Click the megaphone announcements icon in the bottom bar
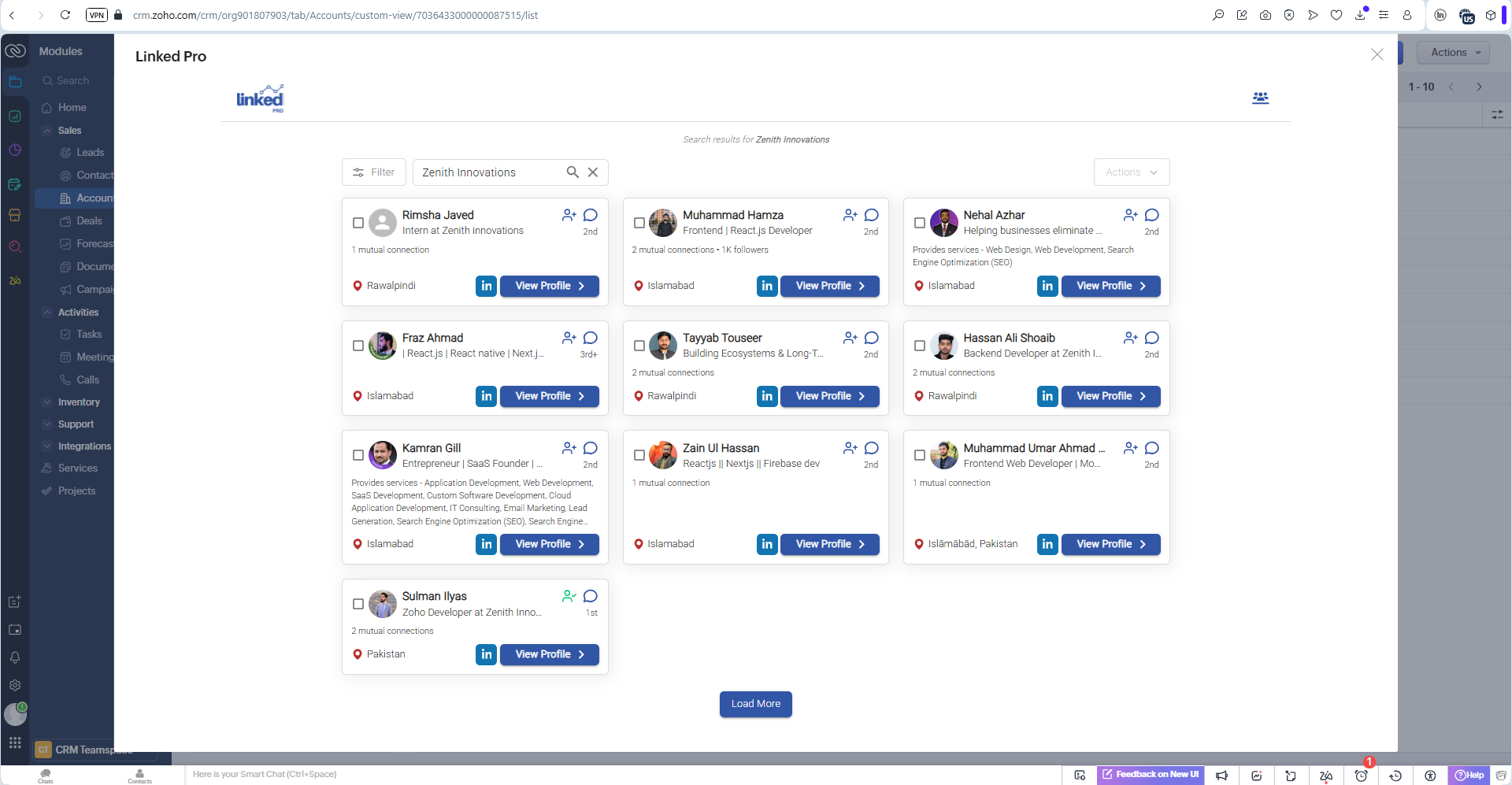This screenshot has height=785, width=1512. pos(1221,775)
